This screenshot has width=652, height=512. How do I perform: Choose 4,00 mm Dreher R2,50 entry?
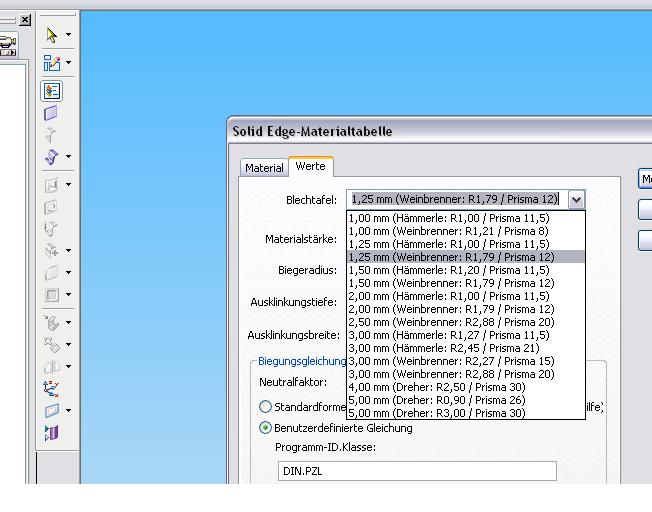pyautogui.click(x=466, y=387)
